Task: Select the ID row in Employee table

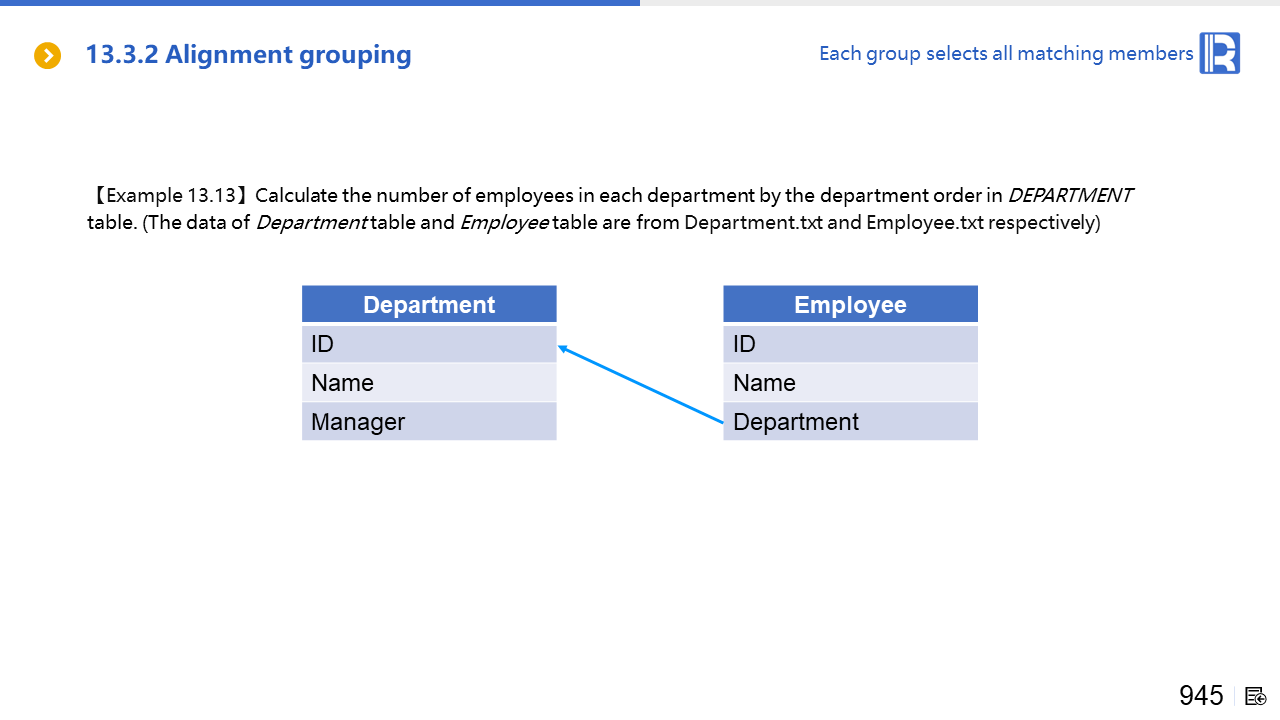Action: 850,344
